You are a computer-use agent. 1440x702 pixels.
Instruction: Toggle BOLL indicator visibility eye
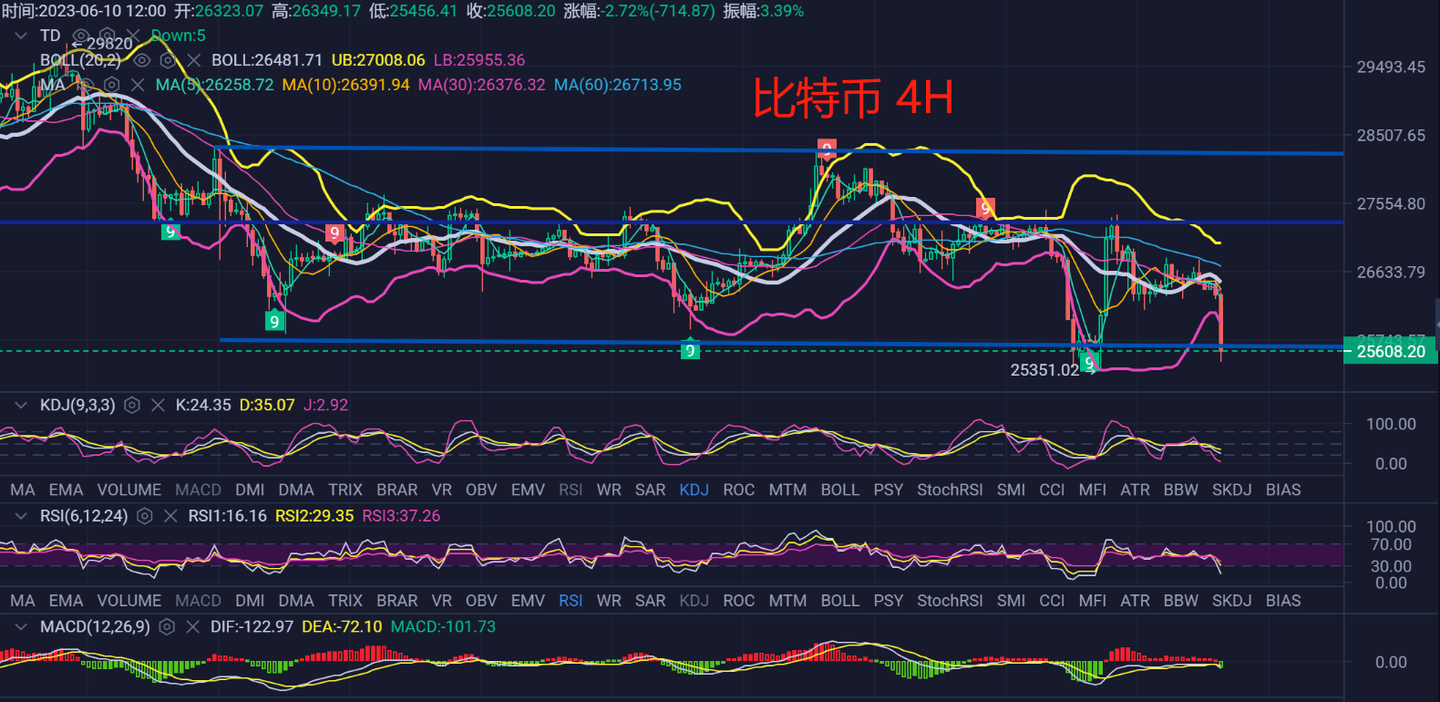143,60
